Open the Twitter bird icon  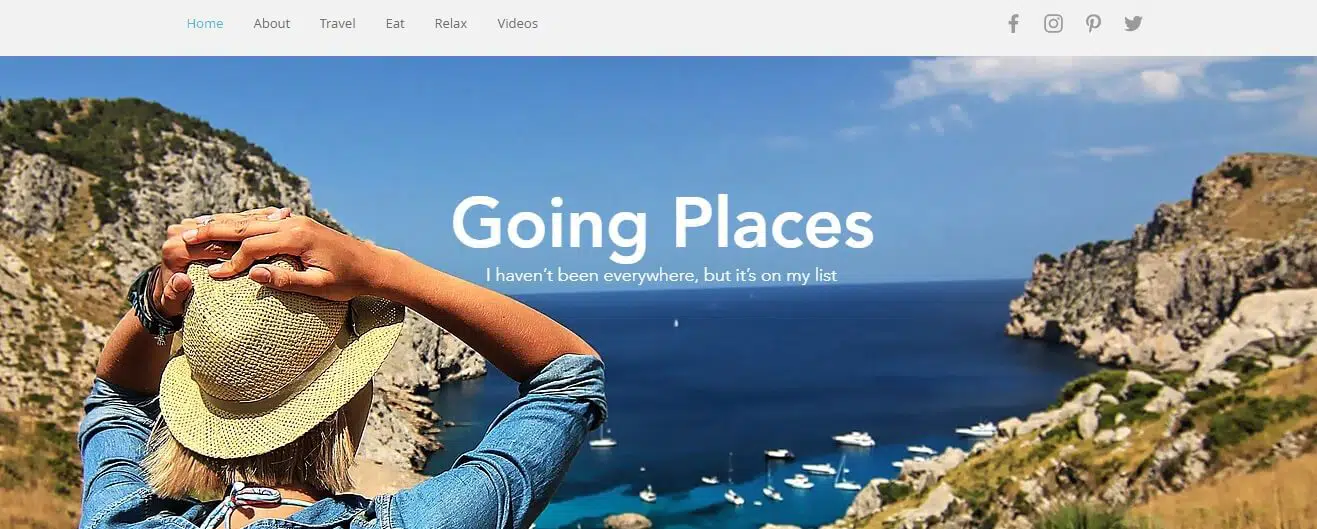(x=1133, y=23)
